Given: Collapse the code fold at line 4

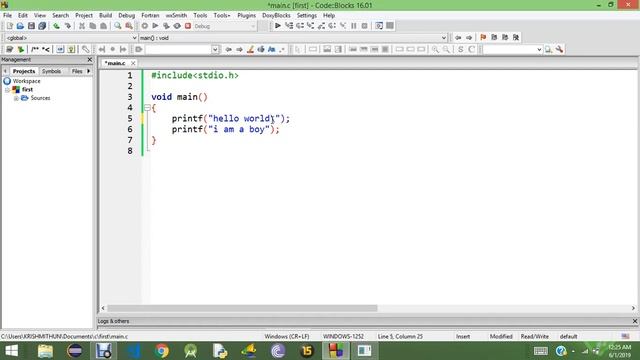Looking at the screenshot, I should (147, 108).
